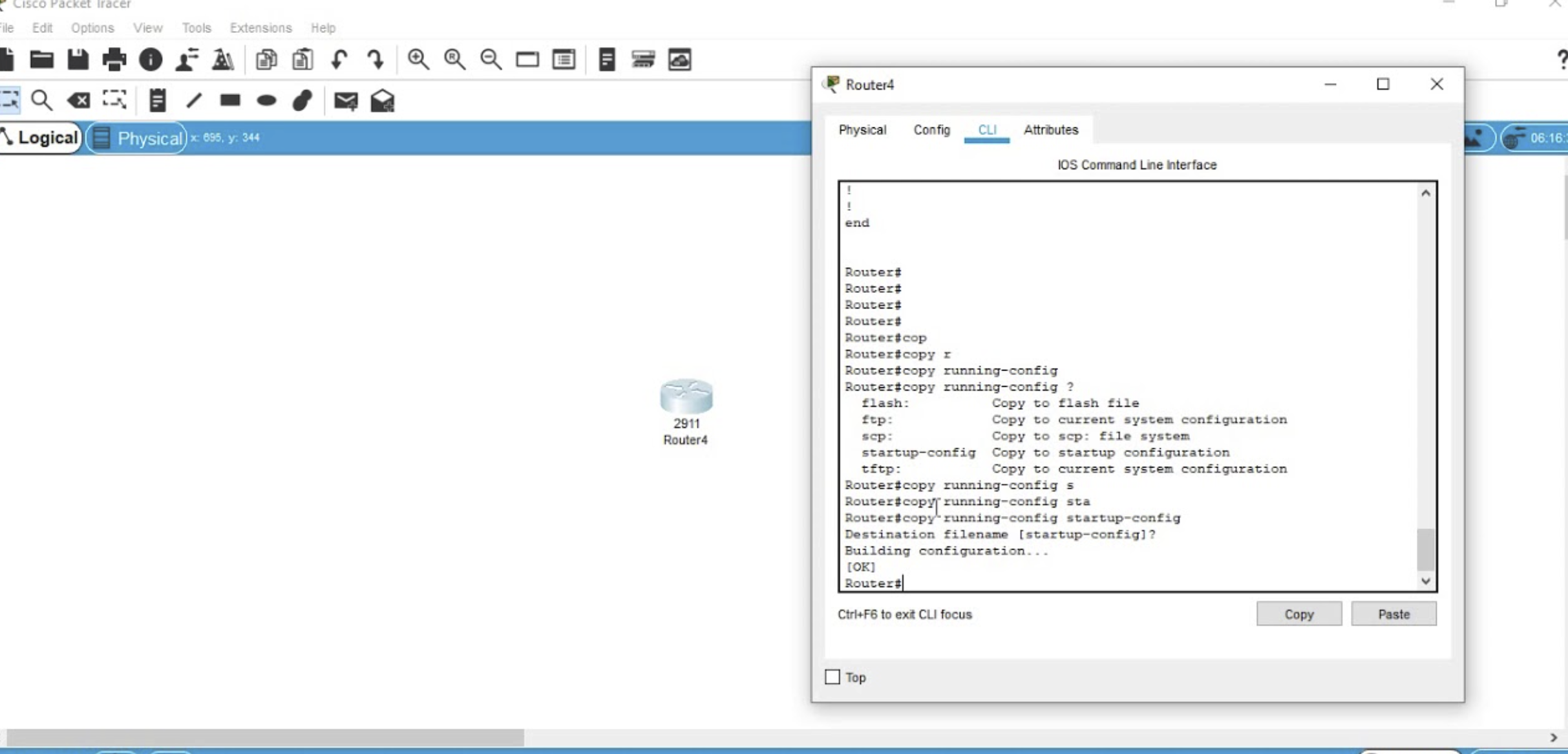Open the Config tab

931,130
